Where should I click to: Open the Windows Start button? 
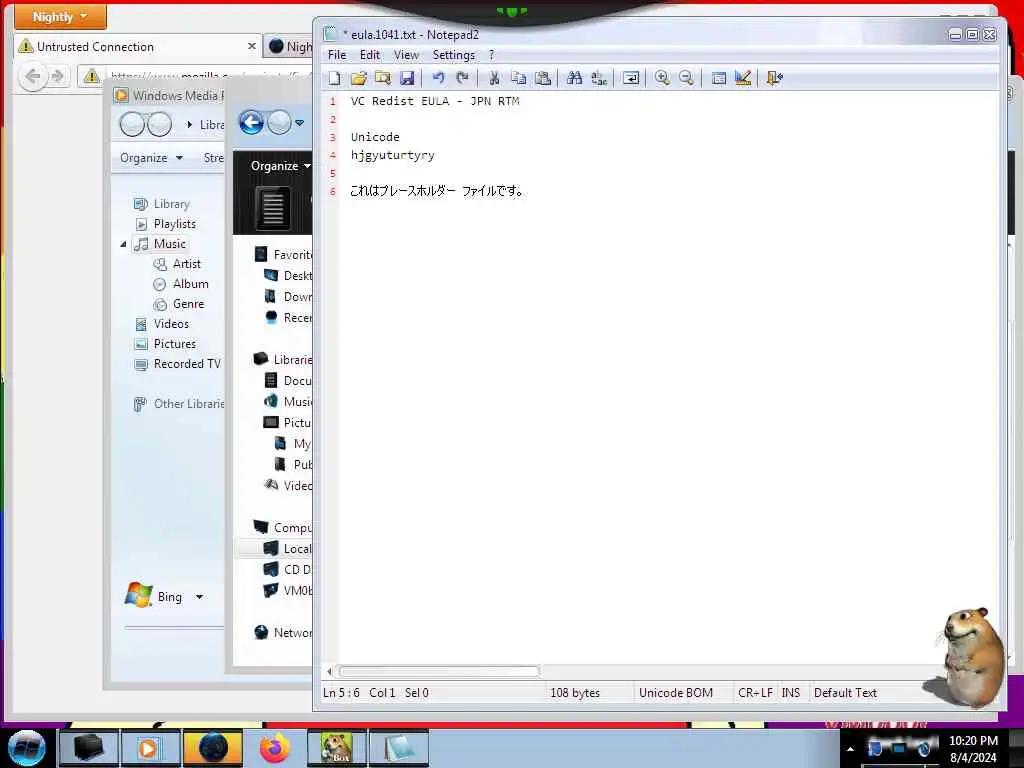coord(27,748)
